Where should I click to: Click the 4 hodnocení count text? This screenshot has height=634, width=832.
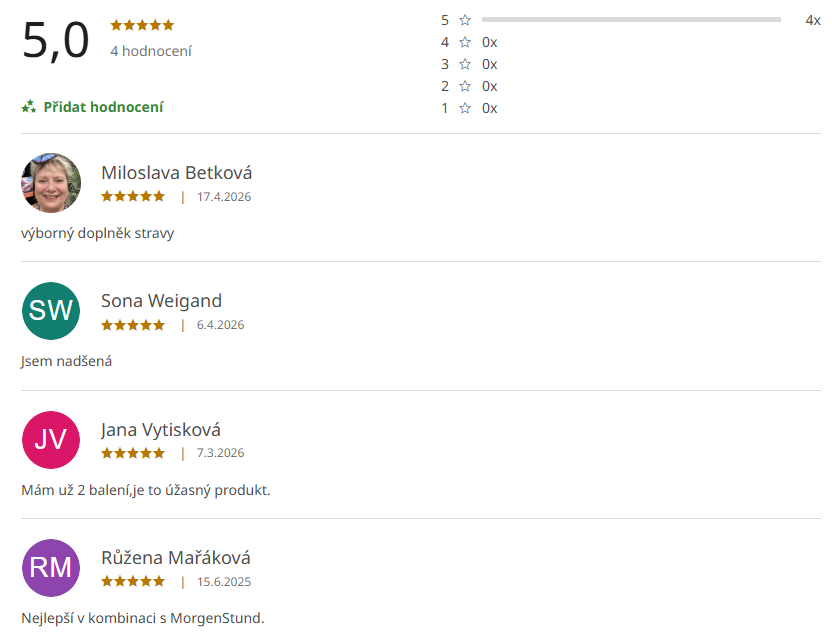coord(151,51)
